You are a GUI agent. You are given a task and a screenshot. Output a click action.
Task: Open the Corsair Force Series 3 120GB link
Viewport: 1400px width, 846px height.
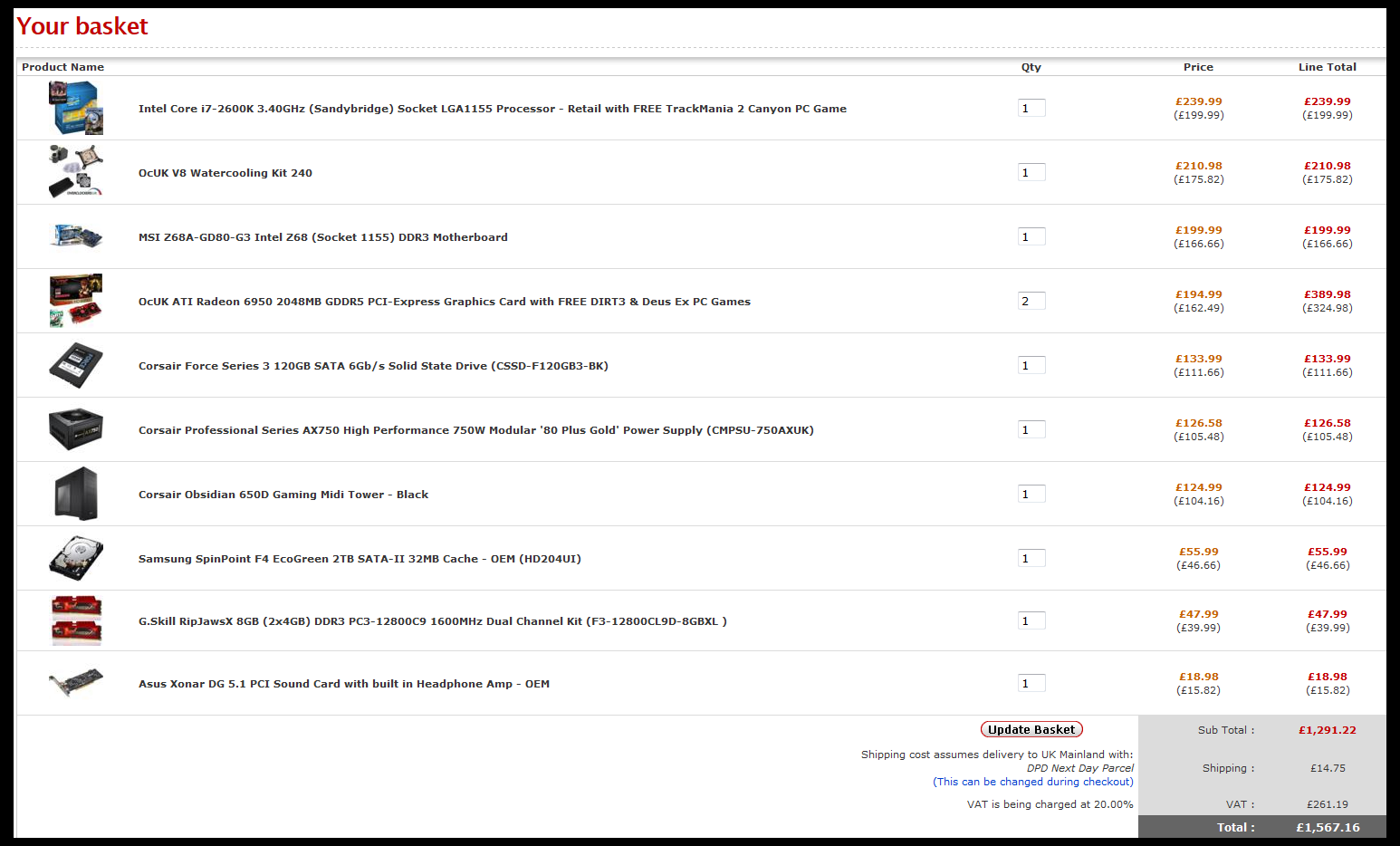pos(373,366)
